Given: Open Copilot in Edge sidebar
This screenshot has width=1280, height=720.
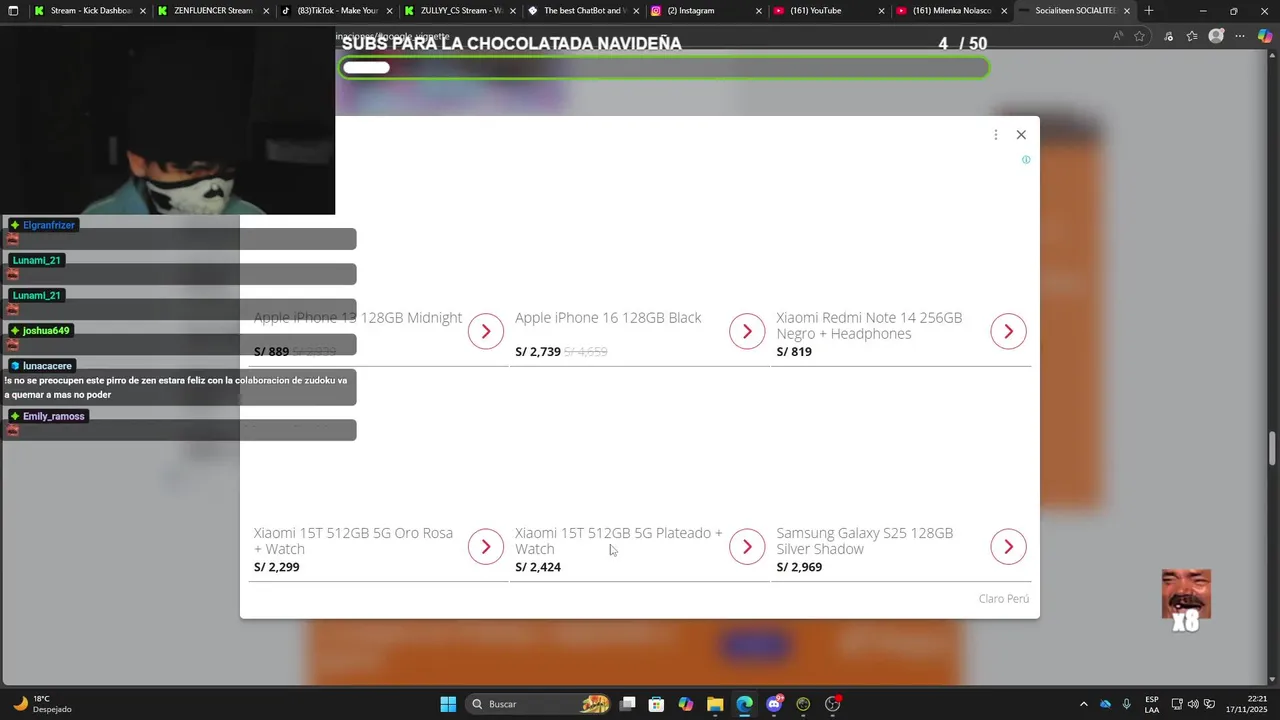Looking at the screenshot, I should [1265, 36].
